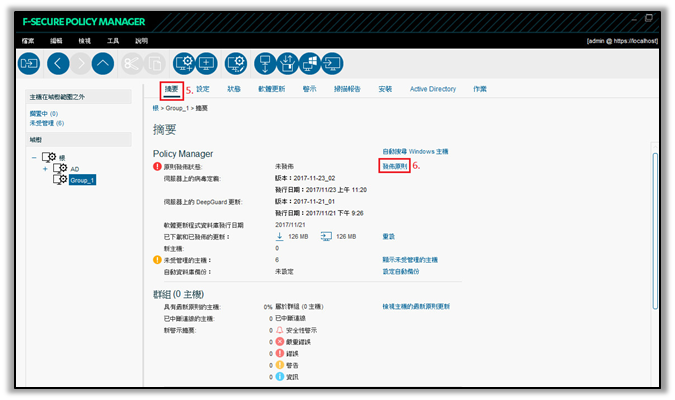This screenshot has width=675, height=400.
Task: Open the 編輯 menu
Action: (x=56, y=41)
